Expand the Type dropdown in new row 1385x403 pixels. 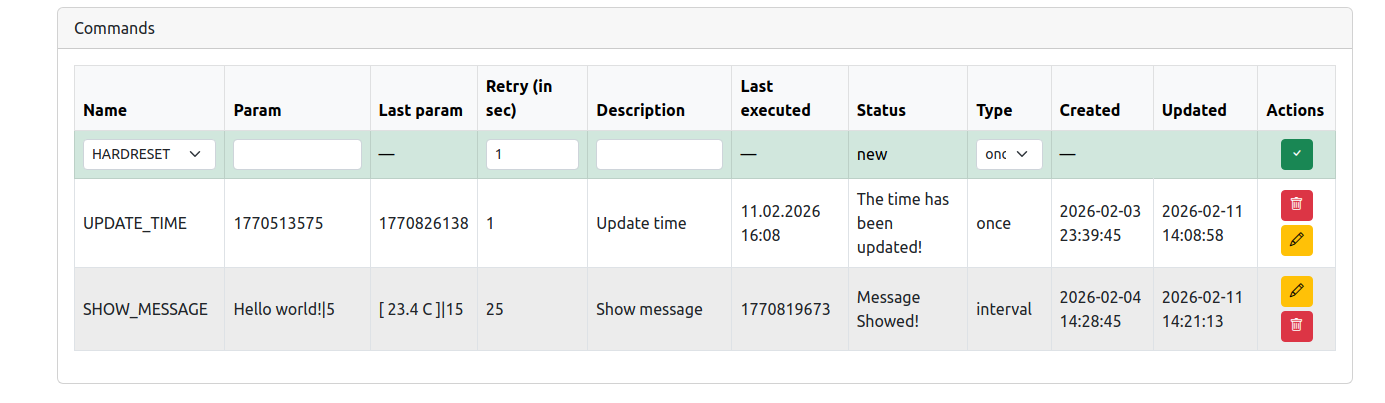point(1009,154)
